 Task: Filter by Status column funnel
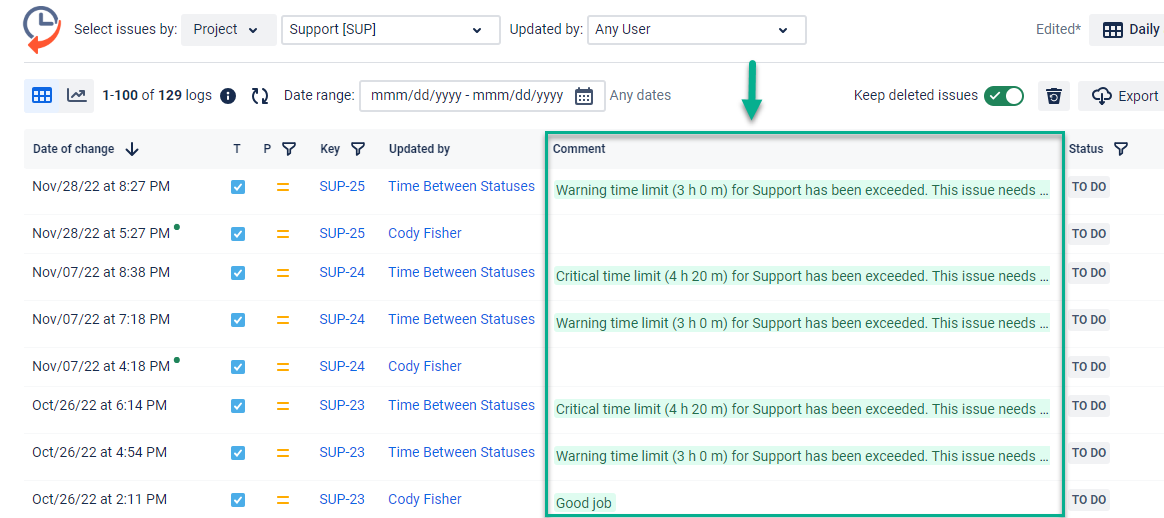pos(1121,149)
